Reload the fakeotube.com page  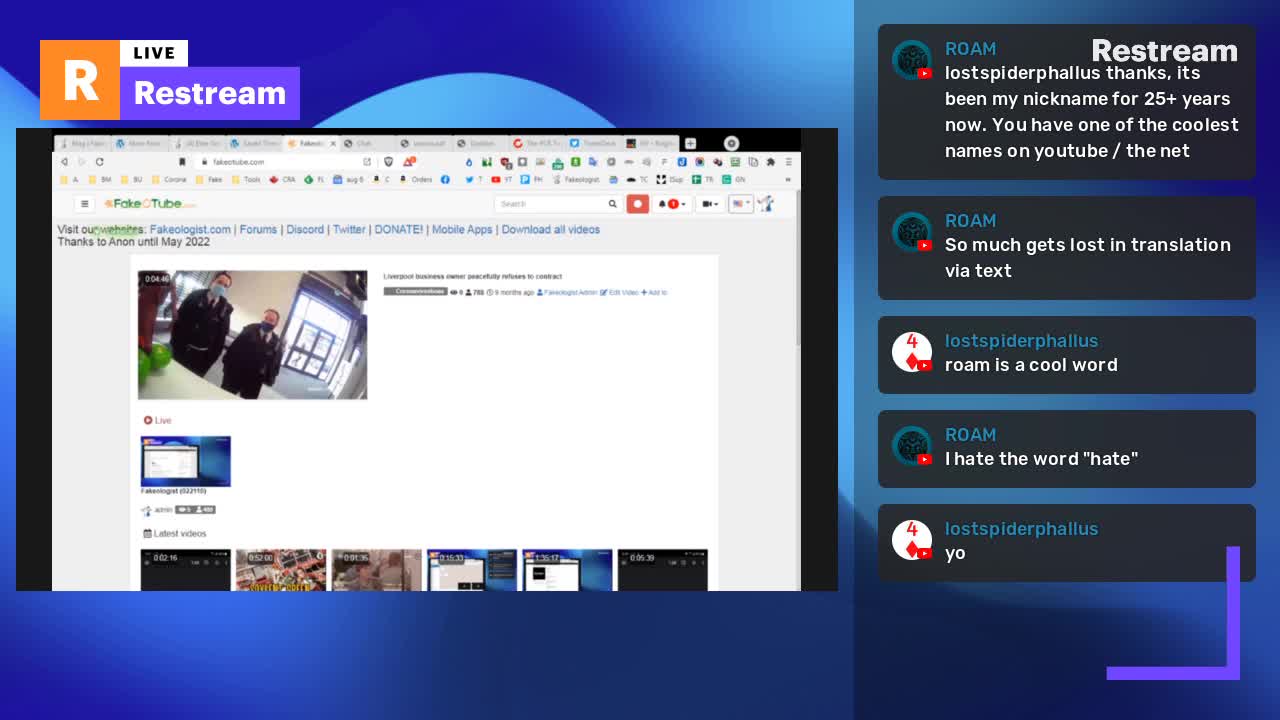pyautogui.click(x=99, y=161)
